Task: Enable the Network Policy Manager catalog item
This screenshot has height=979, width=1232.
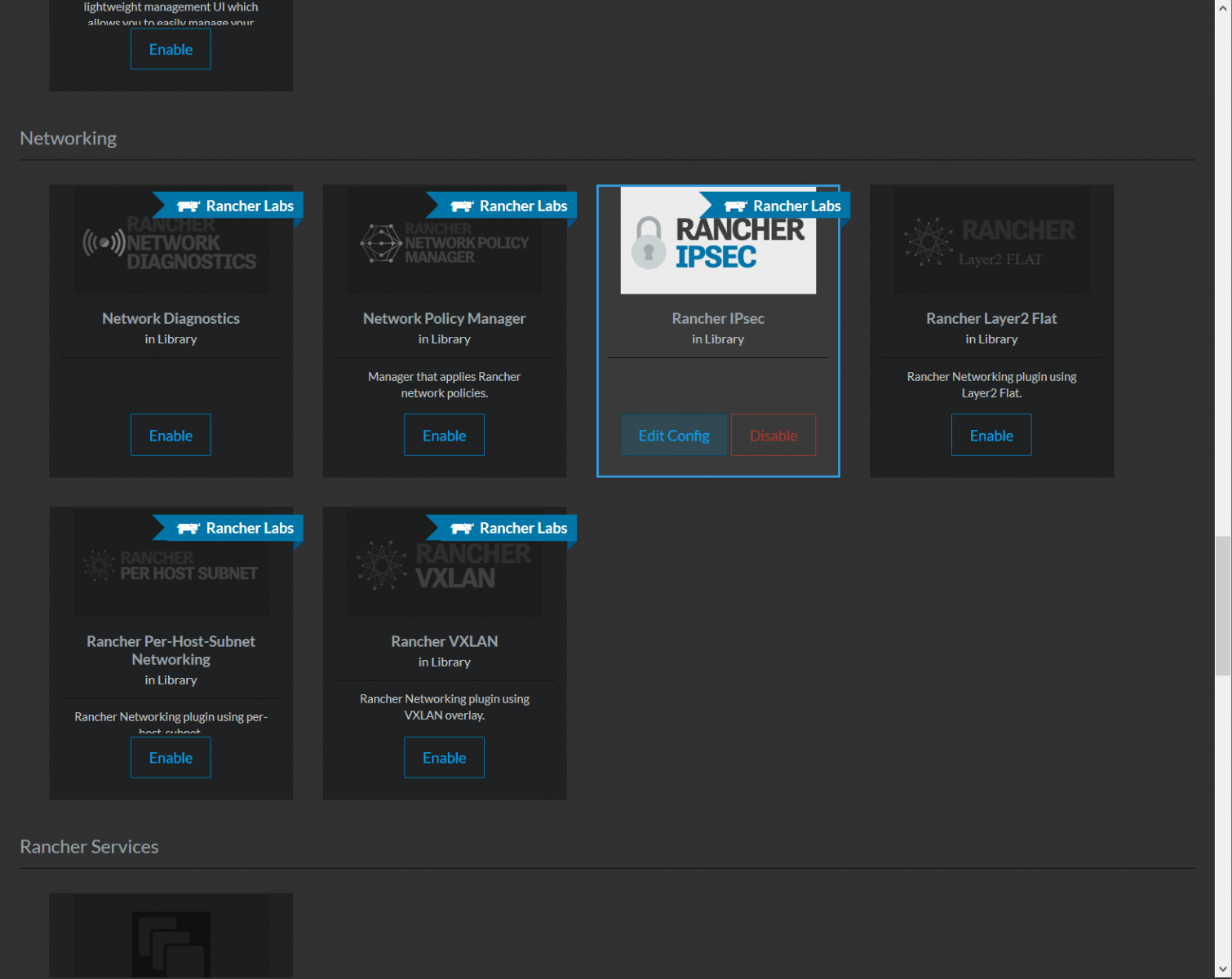Action: coord(444,435)
